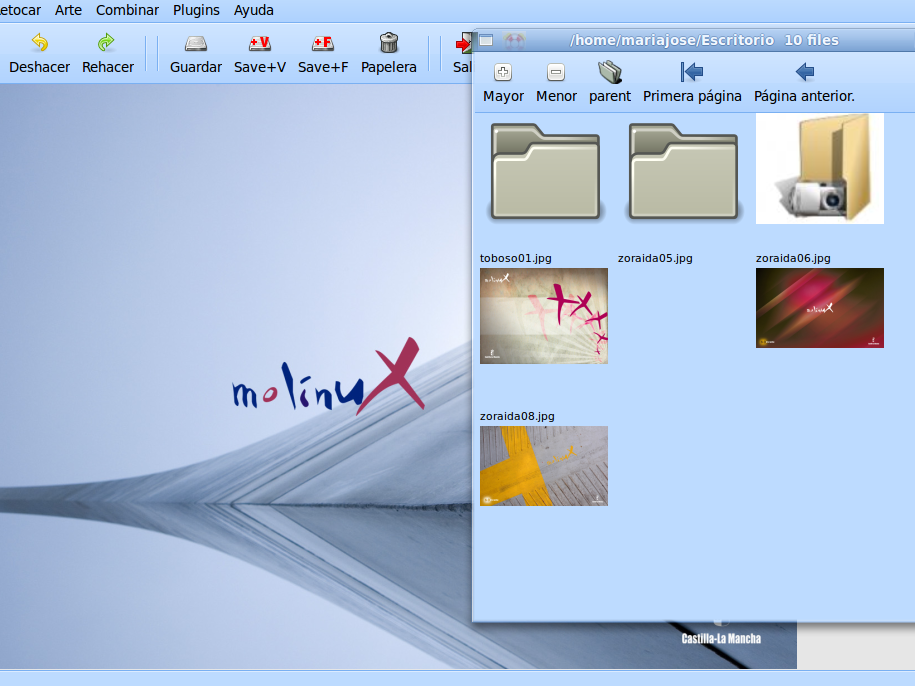Click the gallery window app icon in title bar
The width and height of the screenshot is (915, 686).
tap(514, 40)
